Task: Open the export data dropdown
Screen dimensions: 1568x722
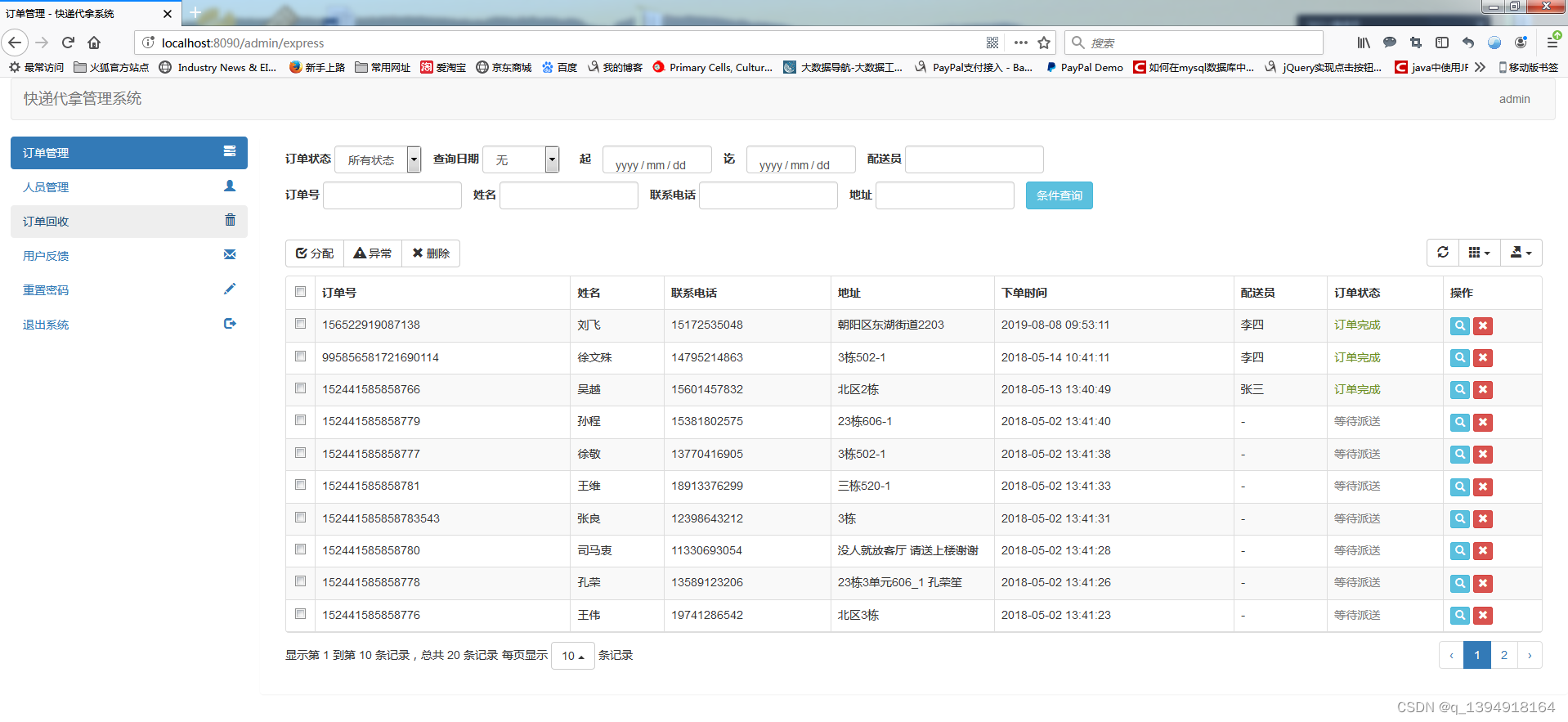Action: click(x=1521, y=253)
